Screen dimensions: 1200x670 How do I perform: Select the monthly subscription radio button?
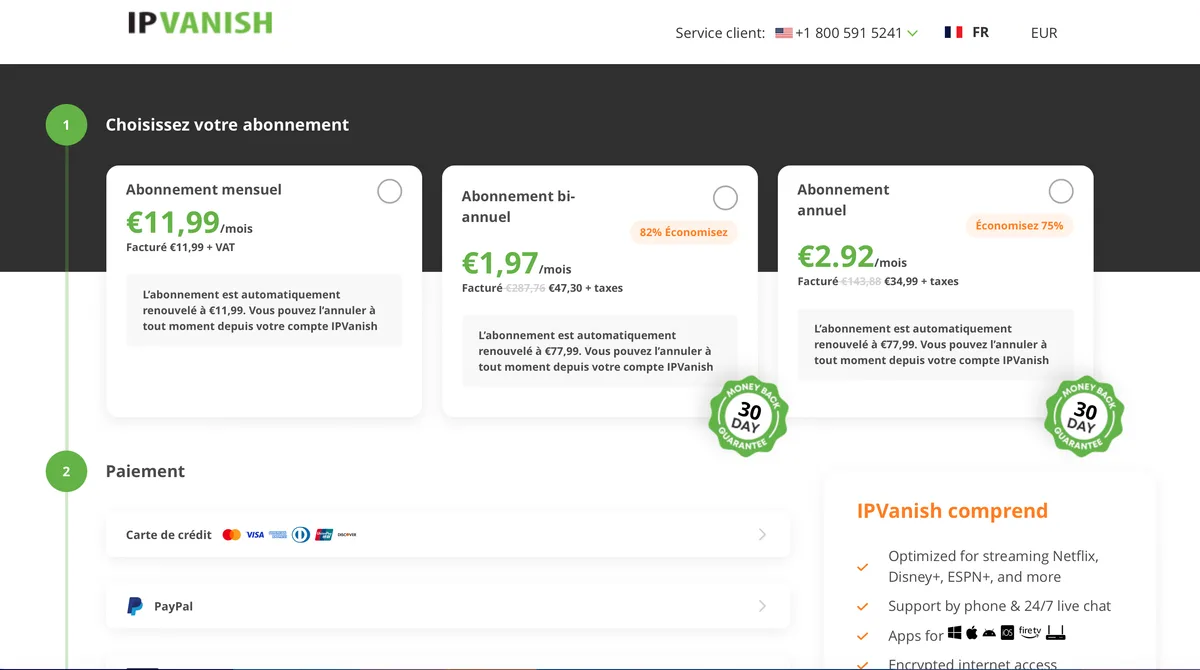point(389,191)
